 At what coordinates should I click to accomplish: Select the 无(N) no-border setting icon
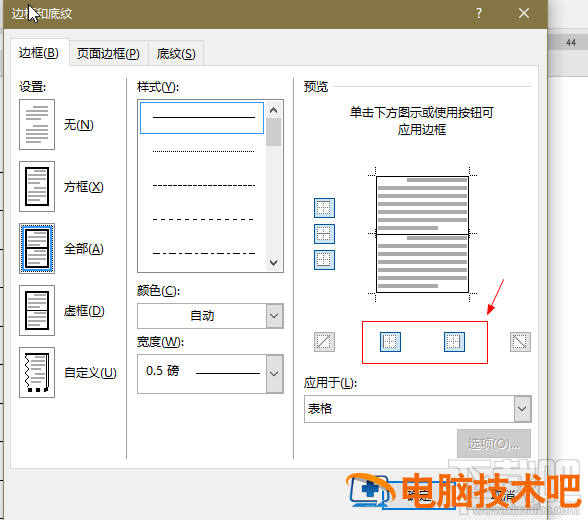(37, 124)
